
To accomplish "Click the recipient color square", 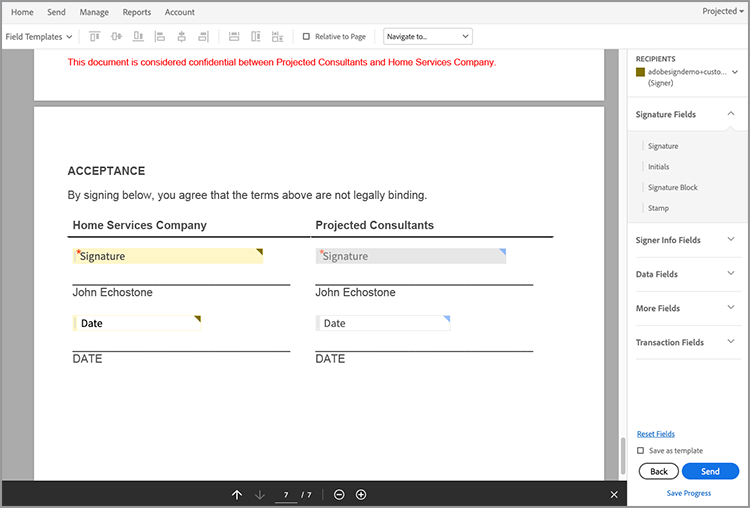I will pyautogui.click(x=640, y=72).
